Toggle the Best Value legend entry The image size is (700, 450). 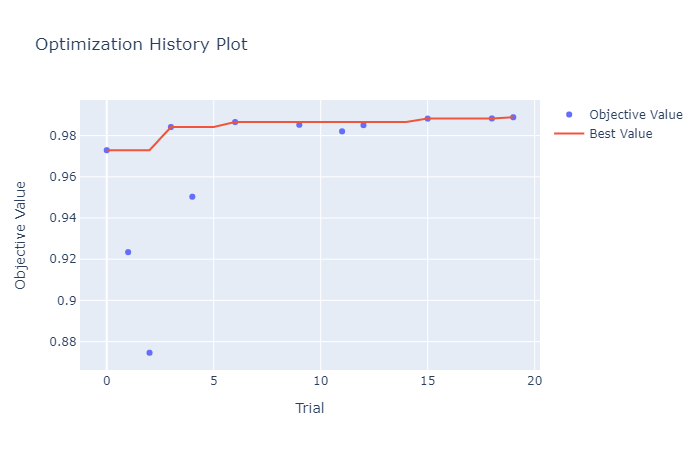620,134
